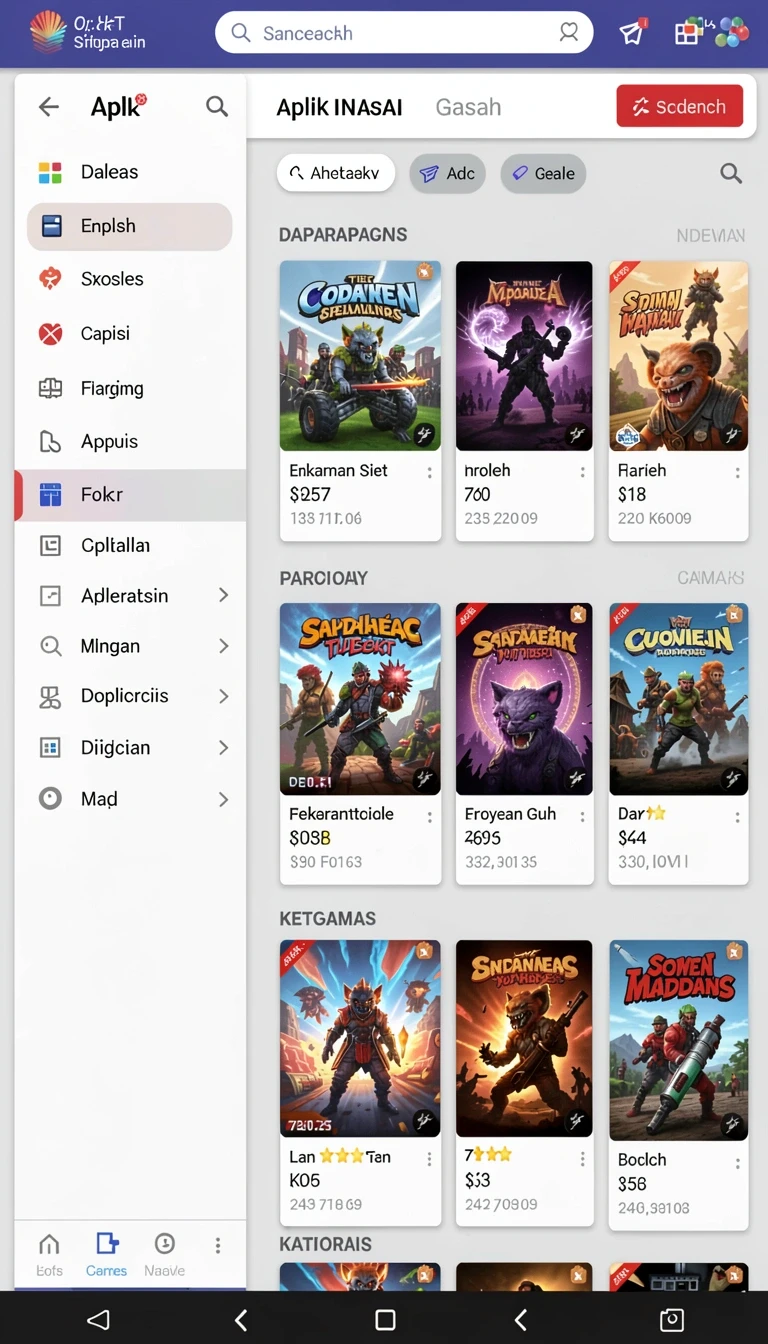Click the Daleas colorful grid icon
Image resolution: width=768 pixels, height=1344 pixels.
50,172
